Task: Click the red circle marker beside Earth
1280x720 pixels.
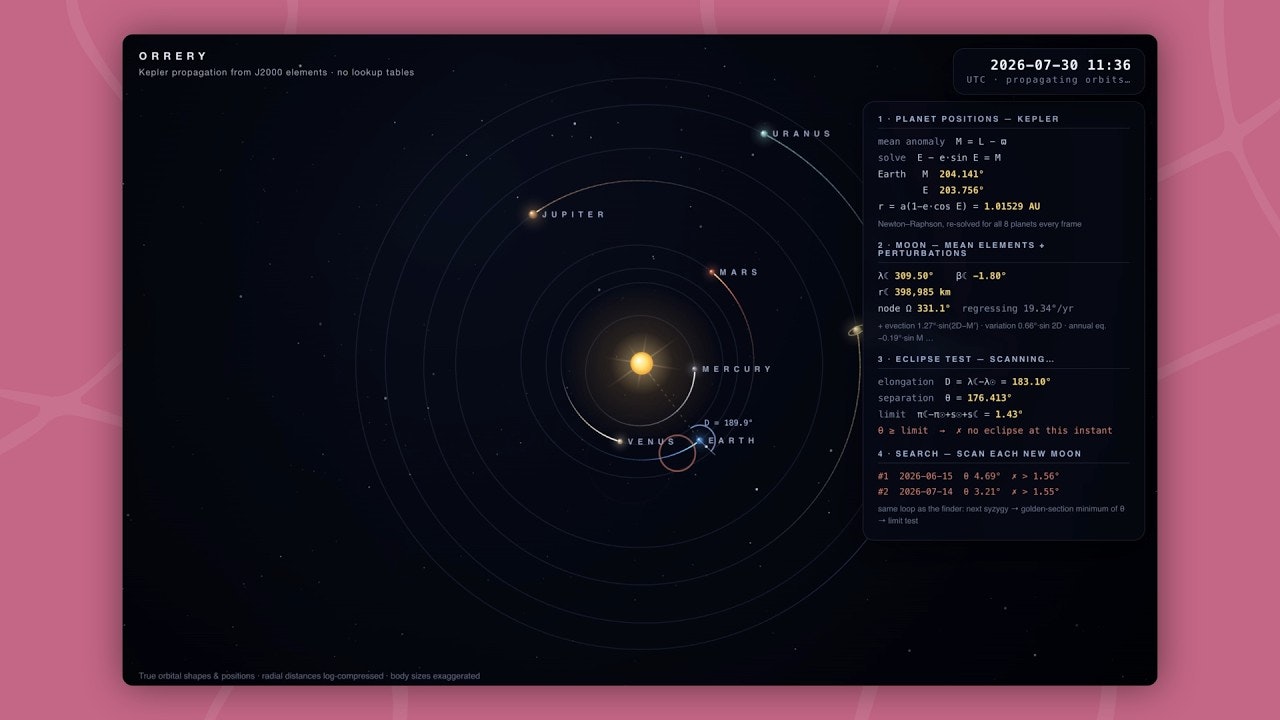Action: click(x=677, y=453)
